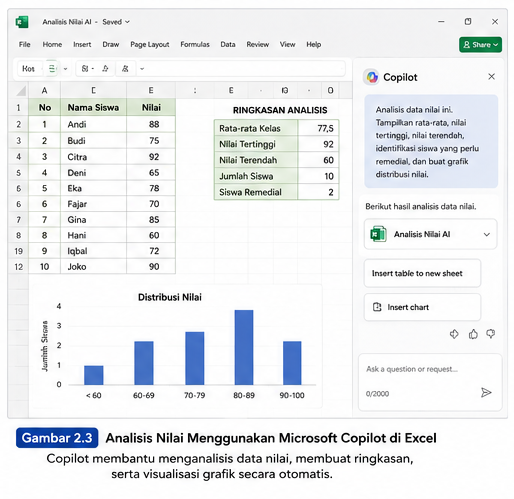Viewport: 514px width, 499px height.
Task: Click the middle icon in second toolbar group
Action: [x=105, y=69]
